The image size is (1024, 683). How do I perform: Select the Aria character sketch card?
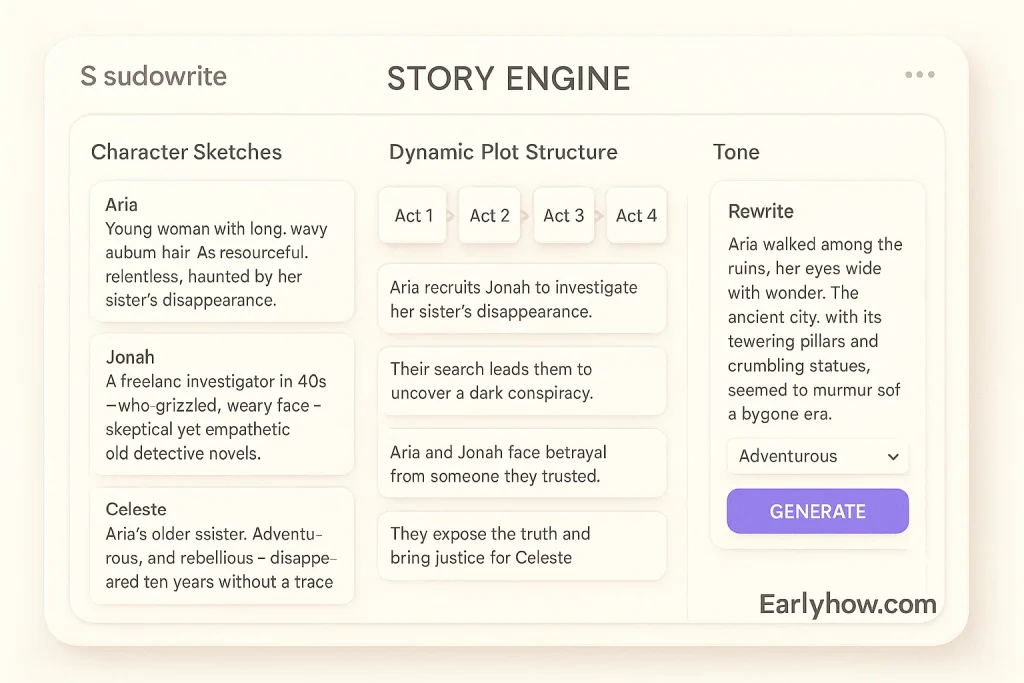click(x=221, y=252)
